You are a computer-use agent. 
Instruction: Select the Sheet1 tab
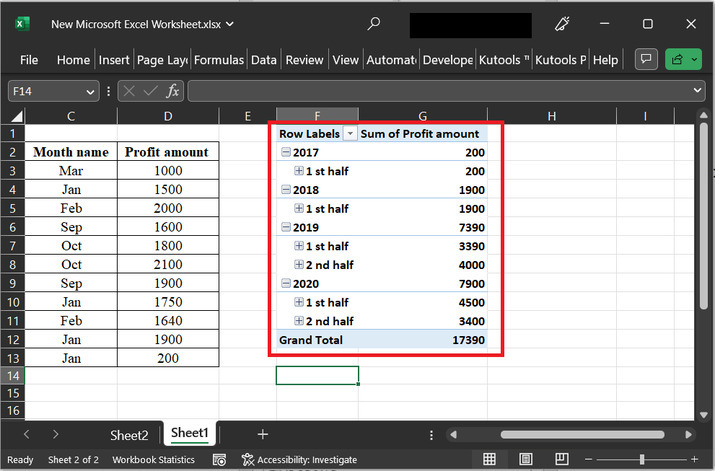[x=190, y=433]
